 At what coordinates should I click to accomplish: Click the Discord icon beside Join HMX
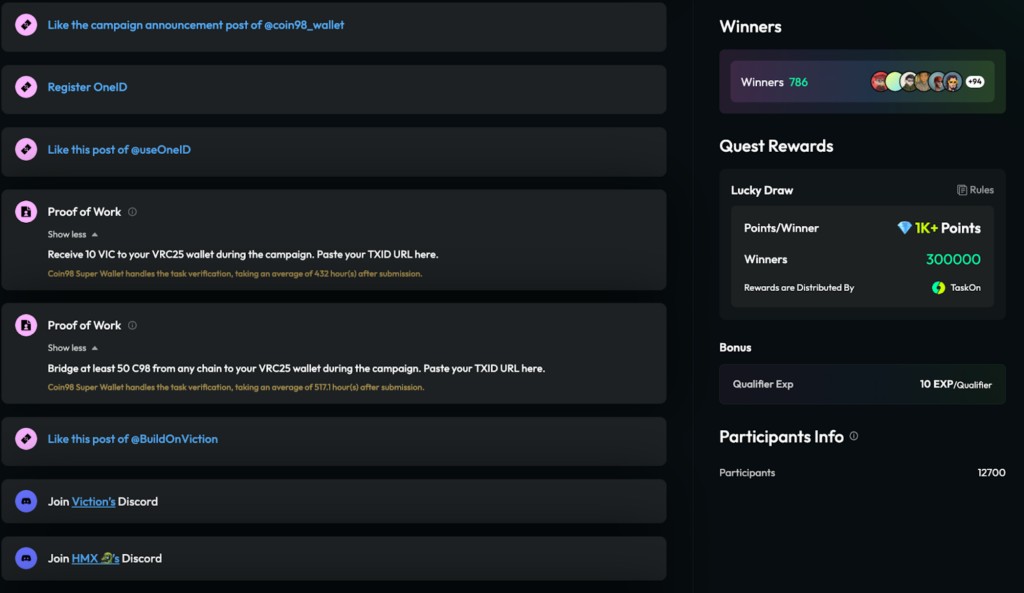click(26, 558)
